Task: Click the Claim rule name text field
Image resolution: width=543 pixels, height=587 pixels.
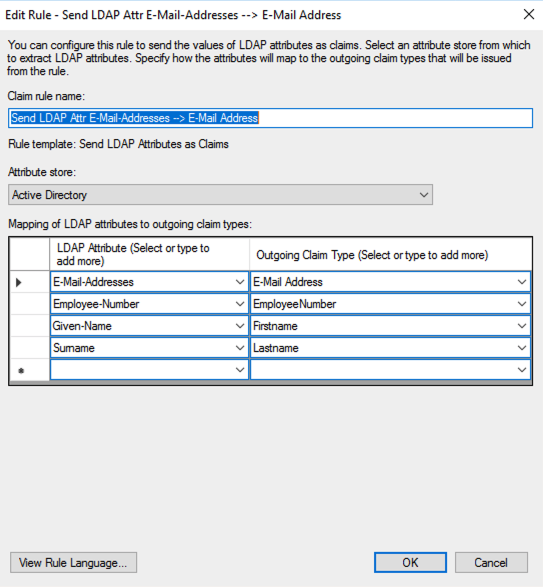Action: [x=270, y=118]
